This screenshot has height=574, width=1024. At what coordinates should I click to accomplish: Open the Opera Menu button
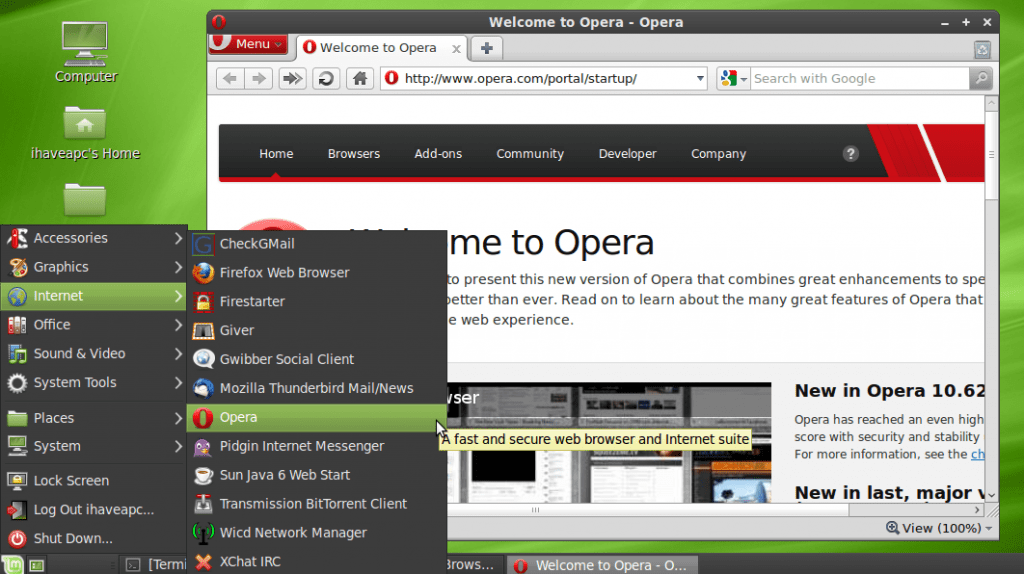tap(248, 44)
